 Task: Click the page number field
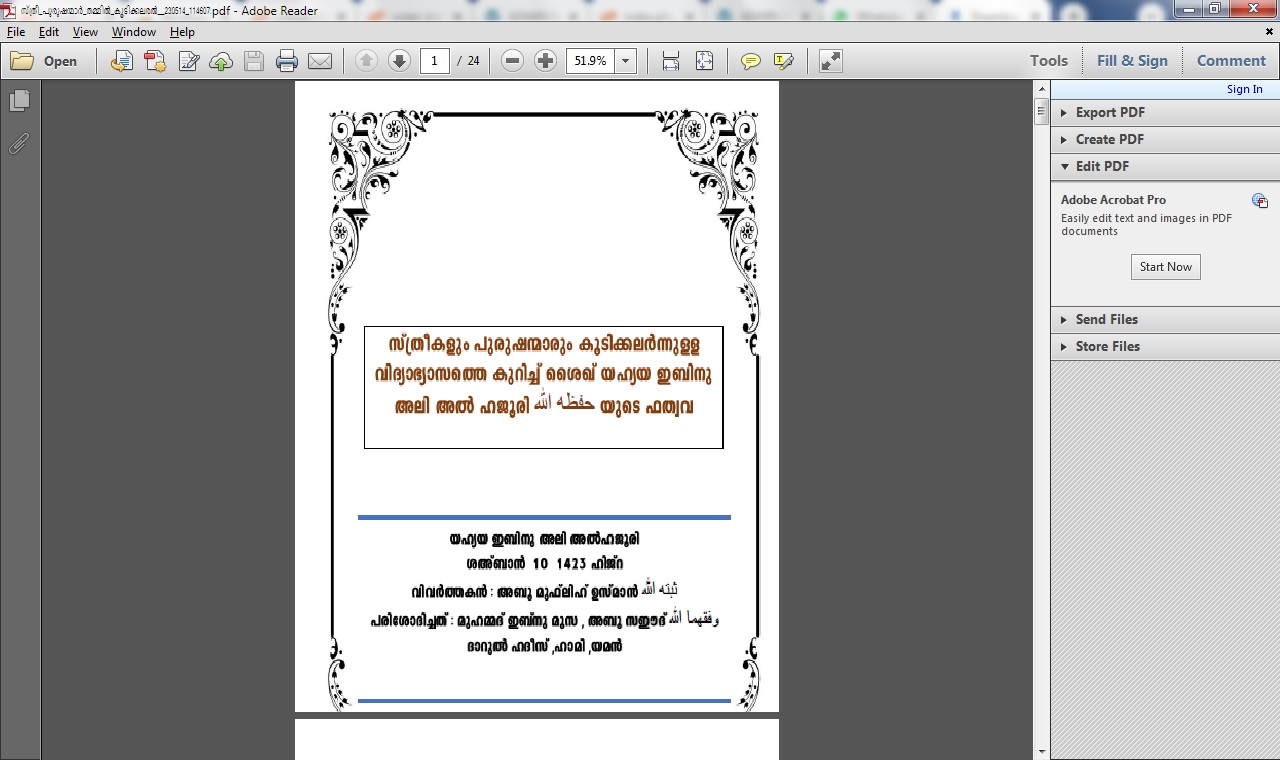[434, 61]
